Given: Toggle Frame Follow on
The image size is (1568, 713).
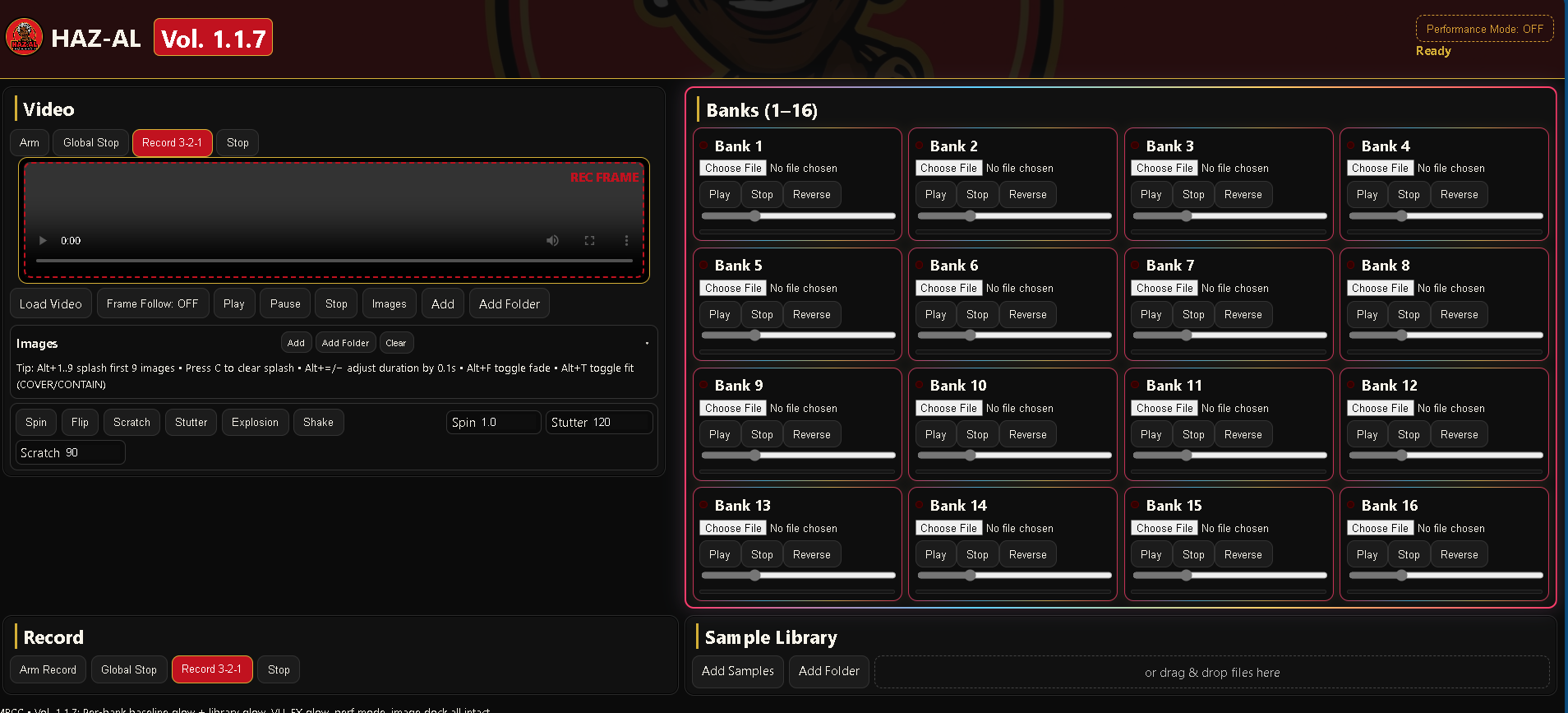Looking at the screenshot, I should (152, 303).
